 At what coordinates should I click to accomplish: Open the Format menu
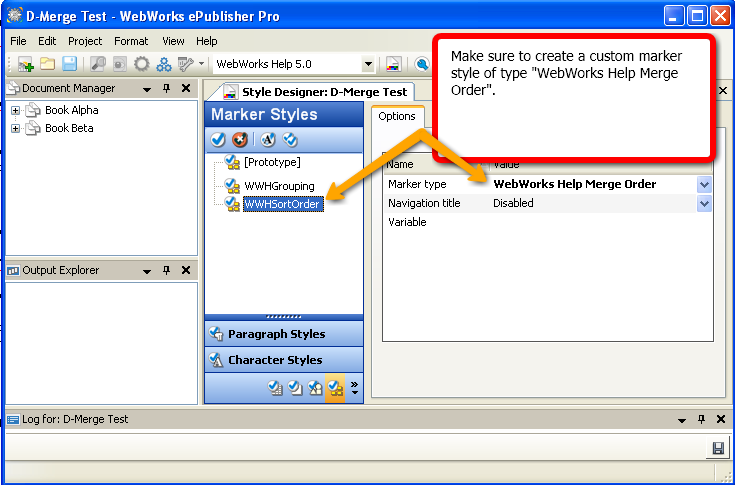tap(131, 41)
